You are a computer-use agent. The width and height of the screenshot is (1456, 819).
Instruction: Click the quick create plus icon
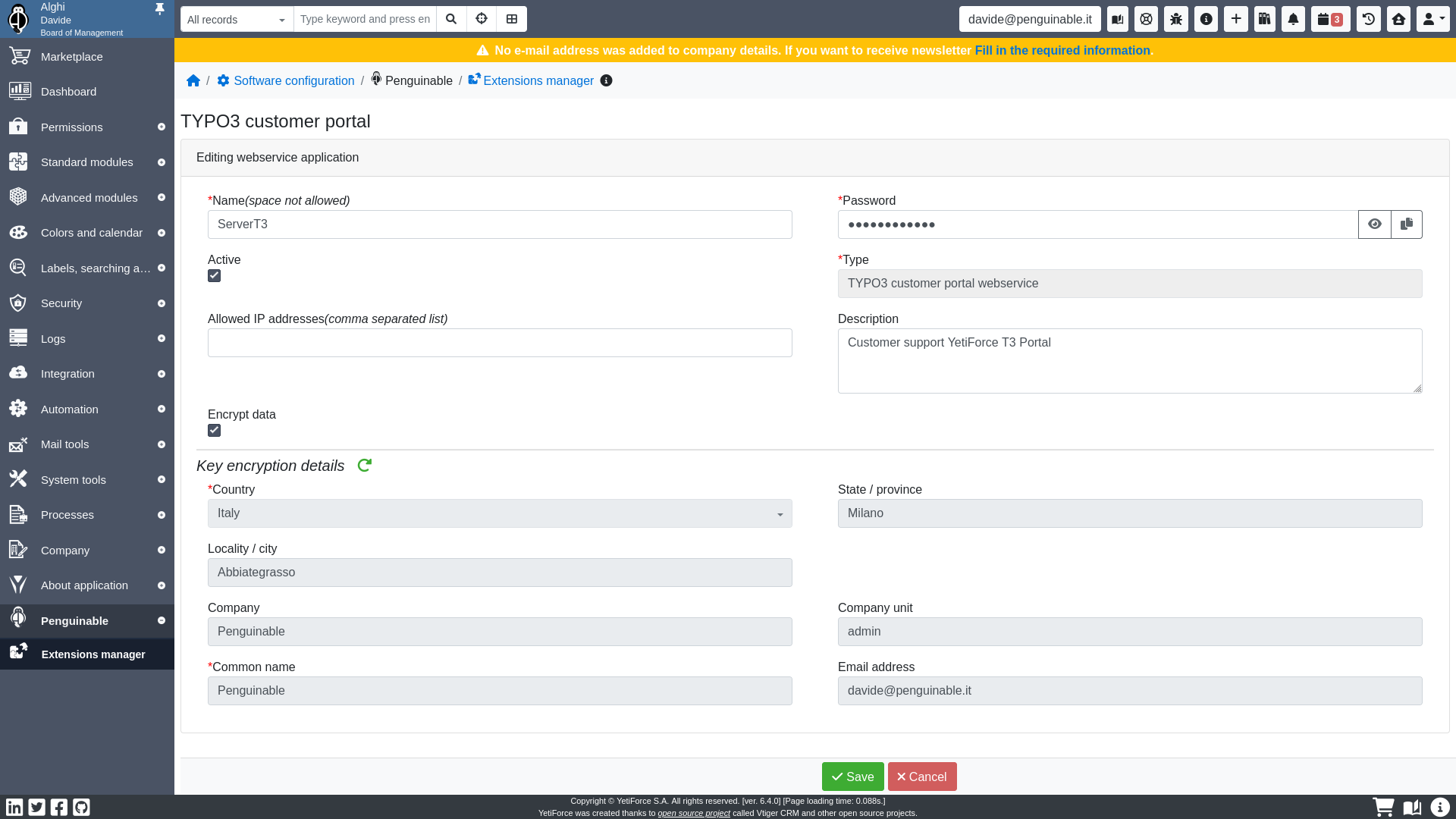[1236, 19]
